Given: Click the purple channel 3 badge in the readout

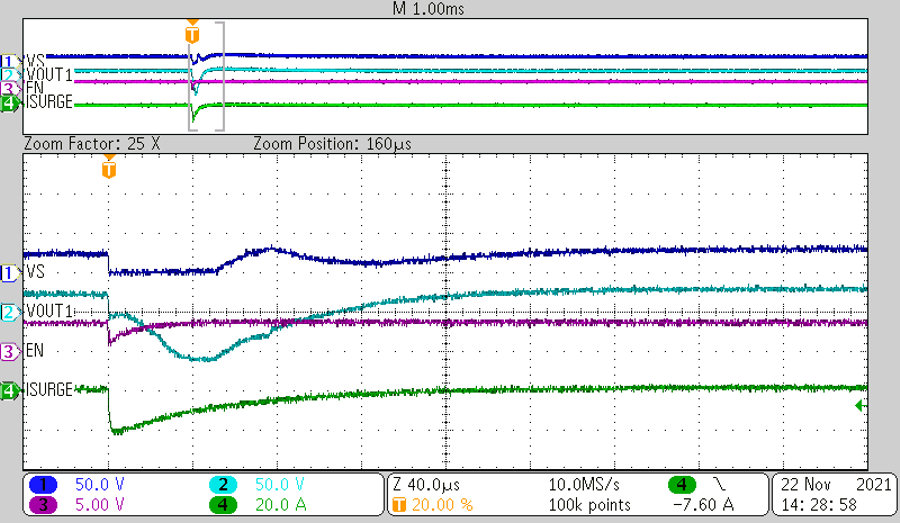Looking at the screenshot, I should (x=43, y=505).
